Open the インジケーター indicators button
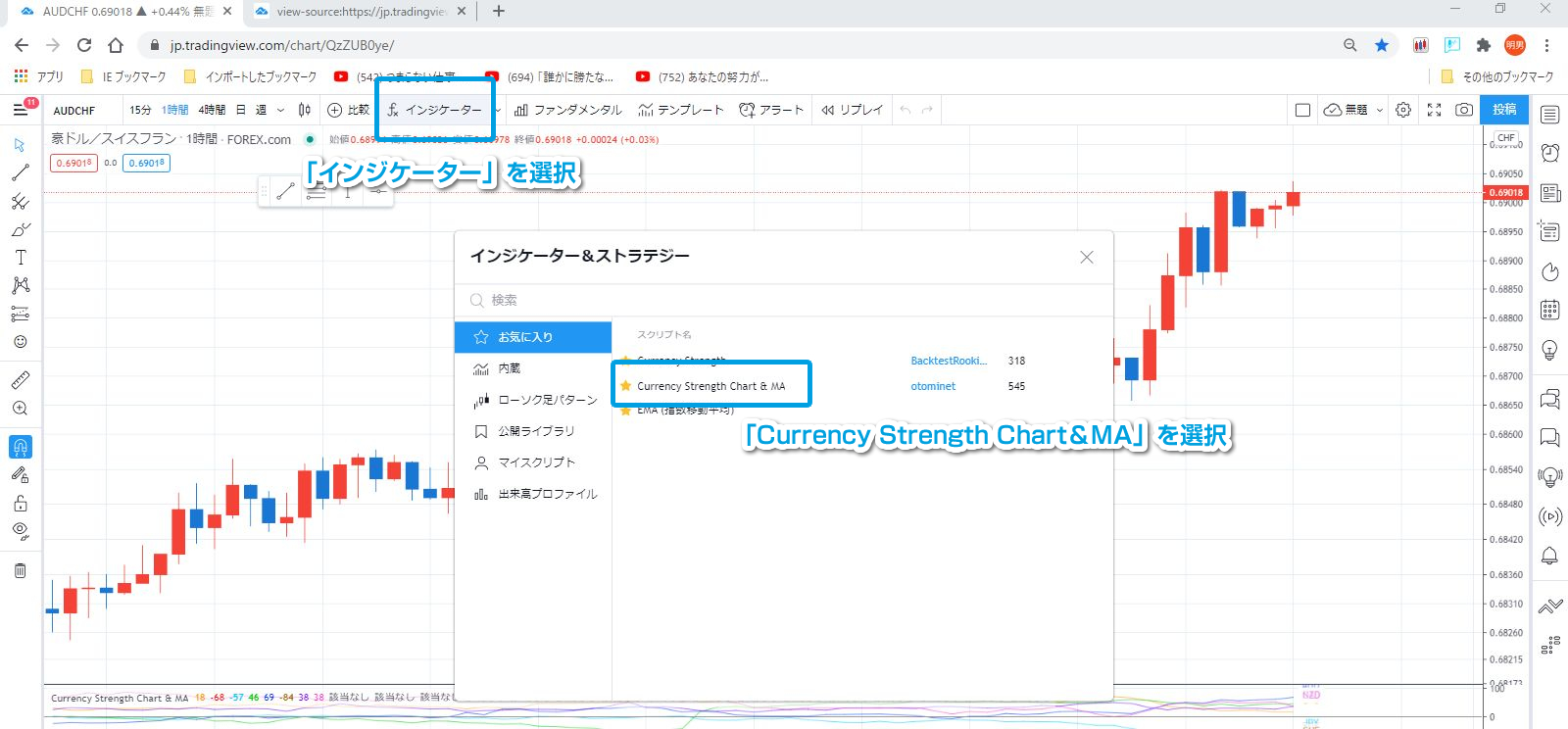This screenshot has width=1568, height=729. [x=434, y=110]
